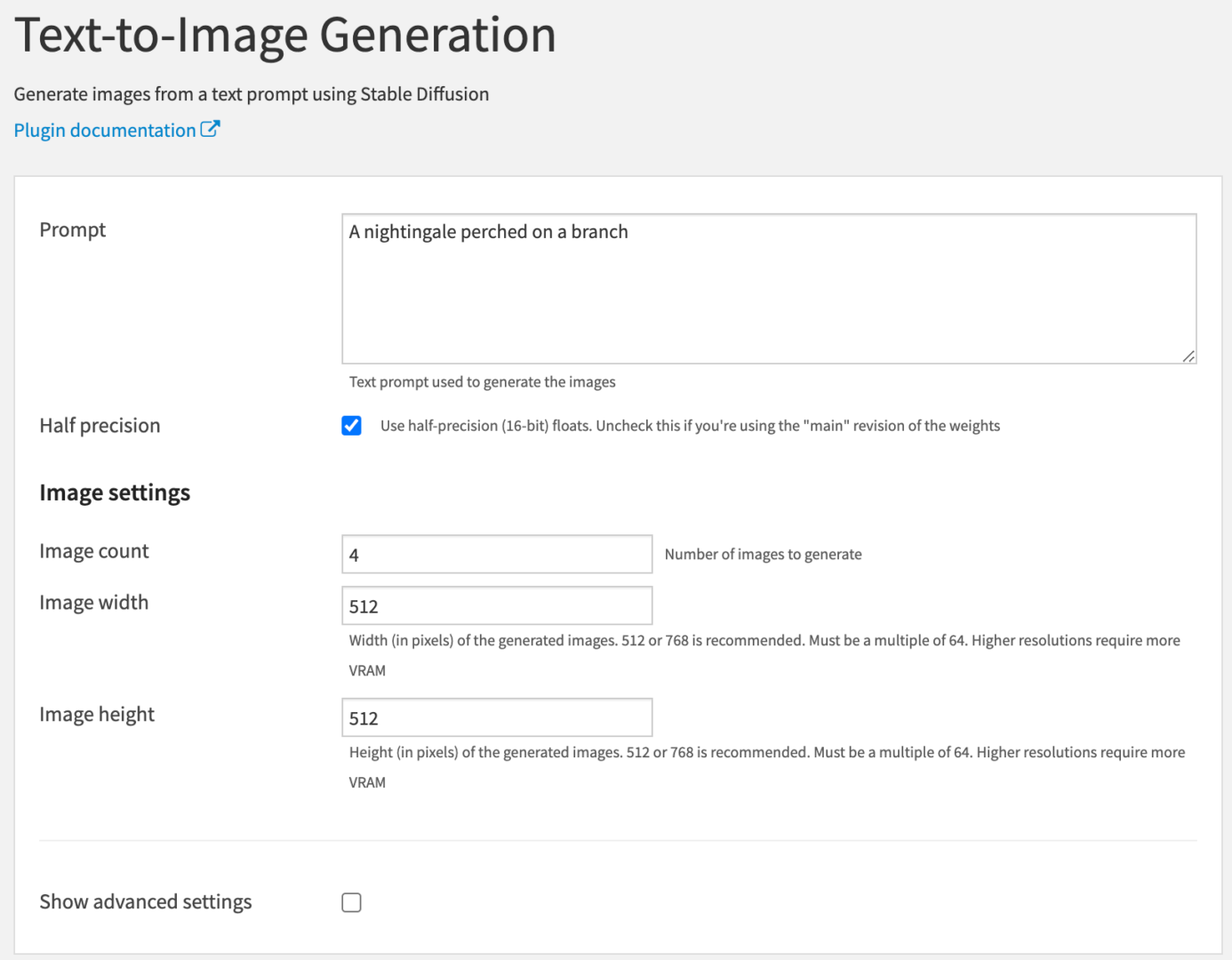Click the Image settings section header

pyautogui.click(x=114, y=492)
